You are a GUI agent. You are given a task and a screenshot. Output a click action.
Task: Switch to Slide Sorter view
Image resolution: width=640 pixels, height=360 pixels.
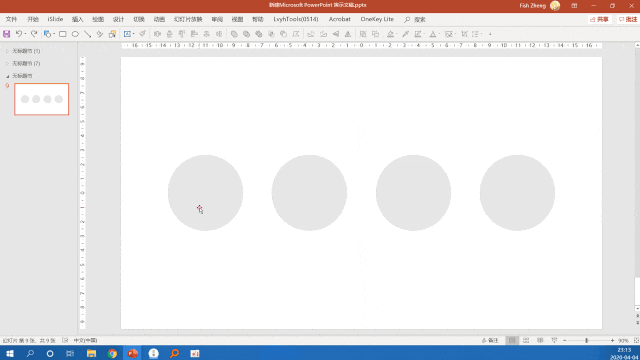pyautogui.click(x=526, y=340)
